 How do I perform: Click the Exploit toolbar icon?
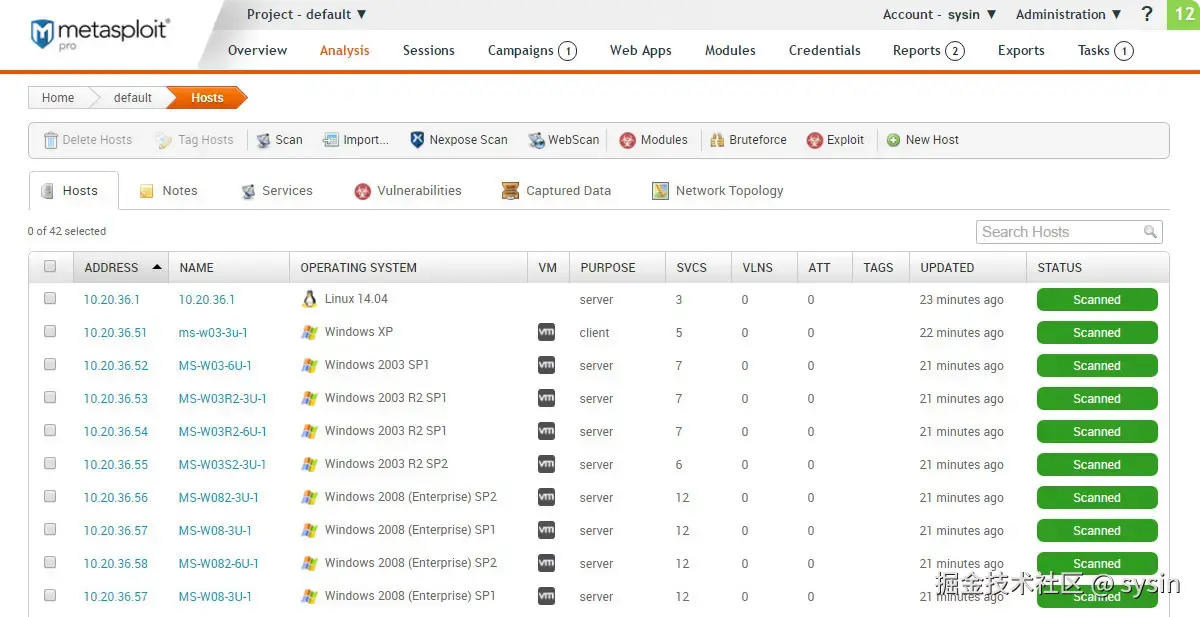coord(814,140)
